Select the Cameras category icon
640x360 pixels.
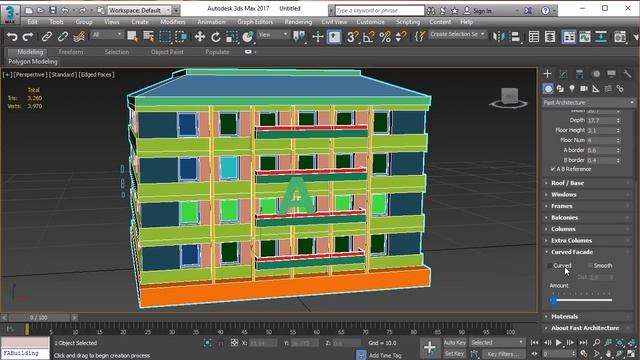click(584, 89)
